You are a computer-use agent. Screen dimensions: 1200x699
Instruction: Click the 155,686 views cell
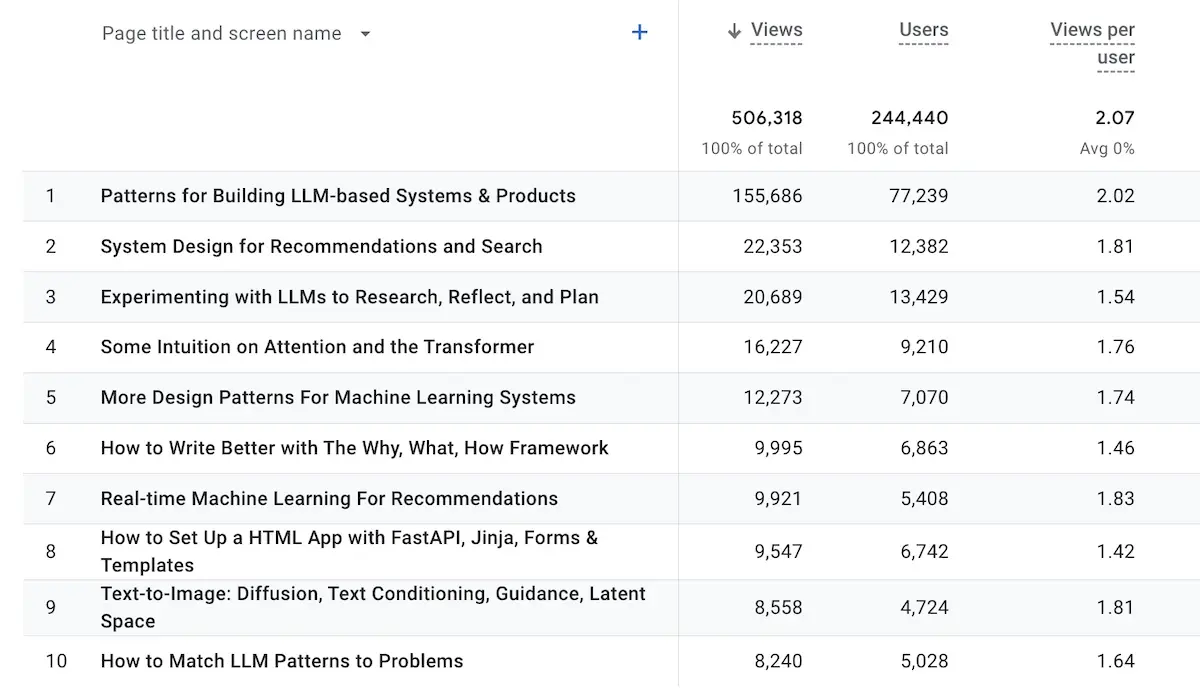tap(767, 196)
